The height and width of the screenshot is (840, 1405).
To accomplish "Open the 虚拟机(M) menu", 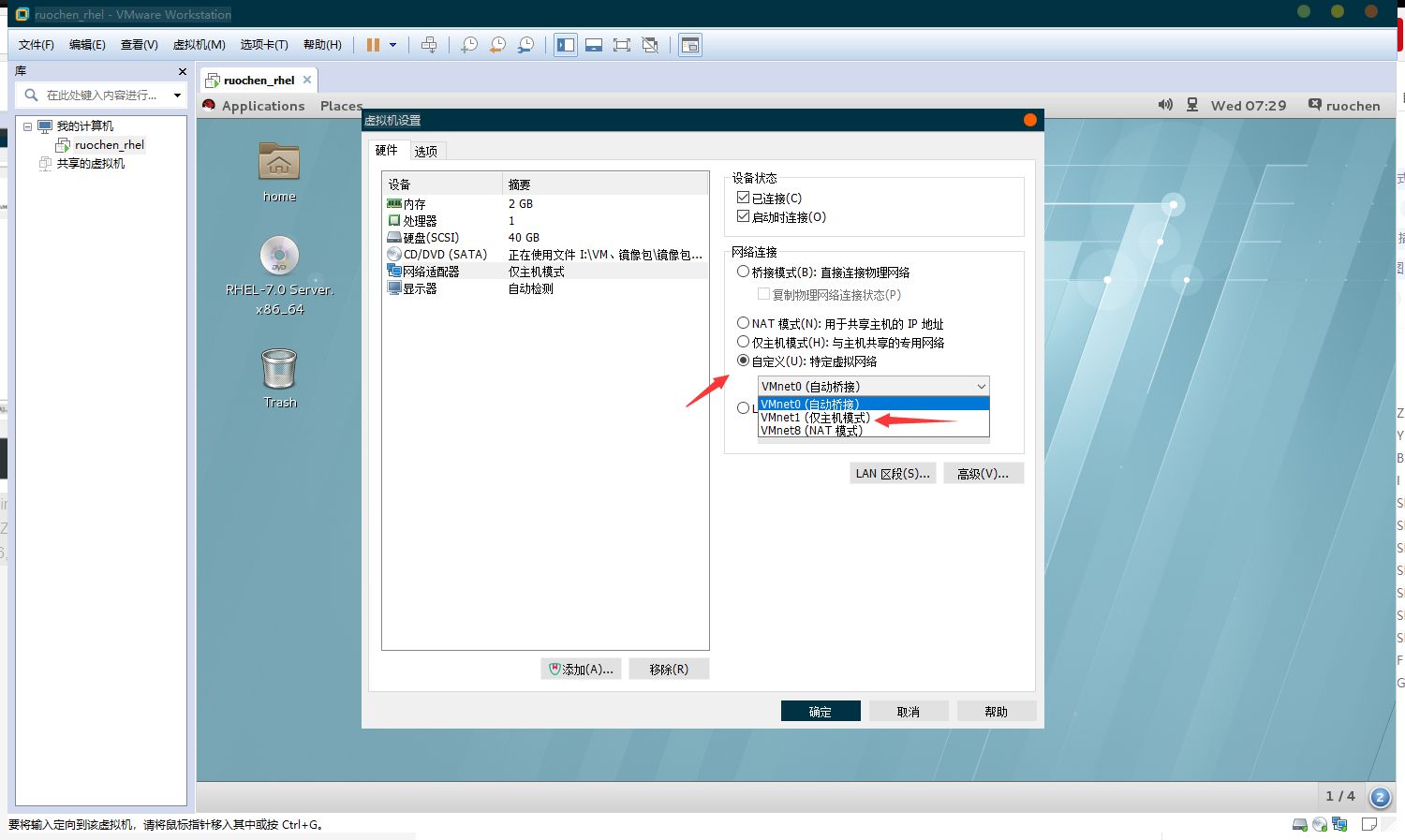I will (200, 45).
